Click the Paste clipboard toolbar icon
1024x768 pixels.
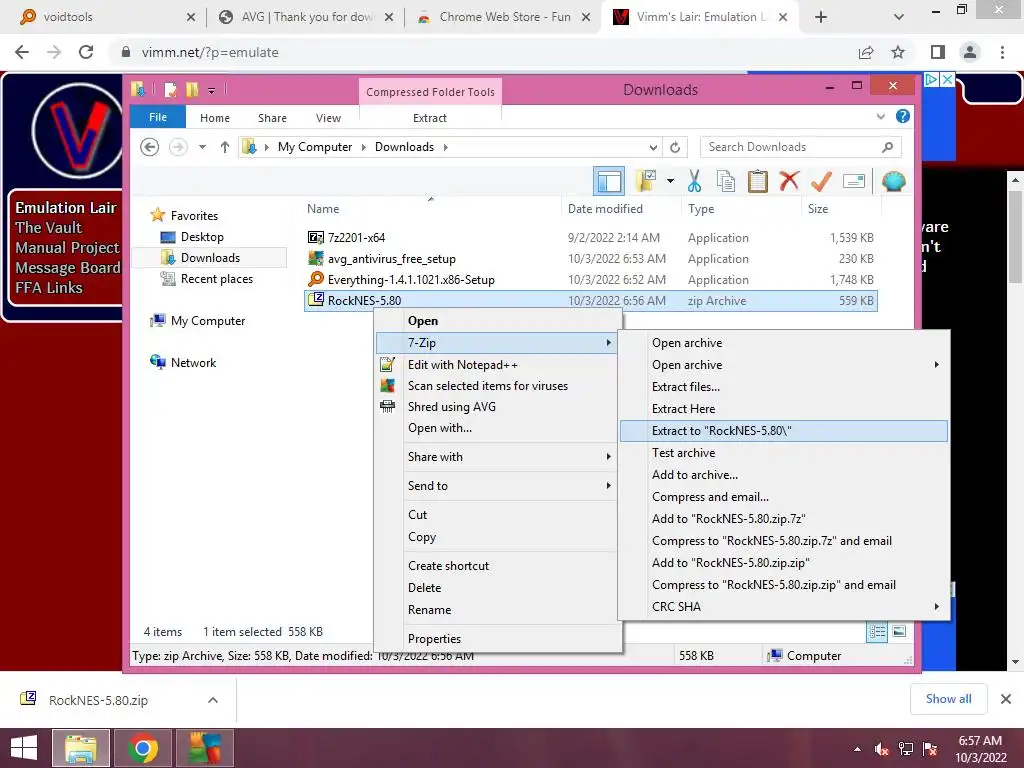pos(758,181)
